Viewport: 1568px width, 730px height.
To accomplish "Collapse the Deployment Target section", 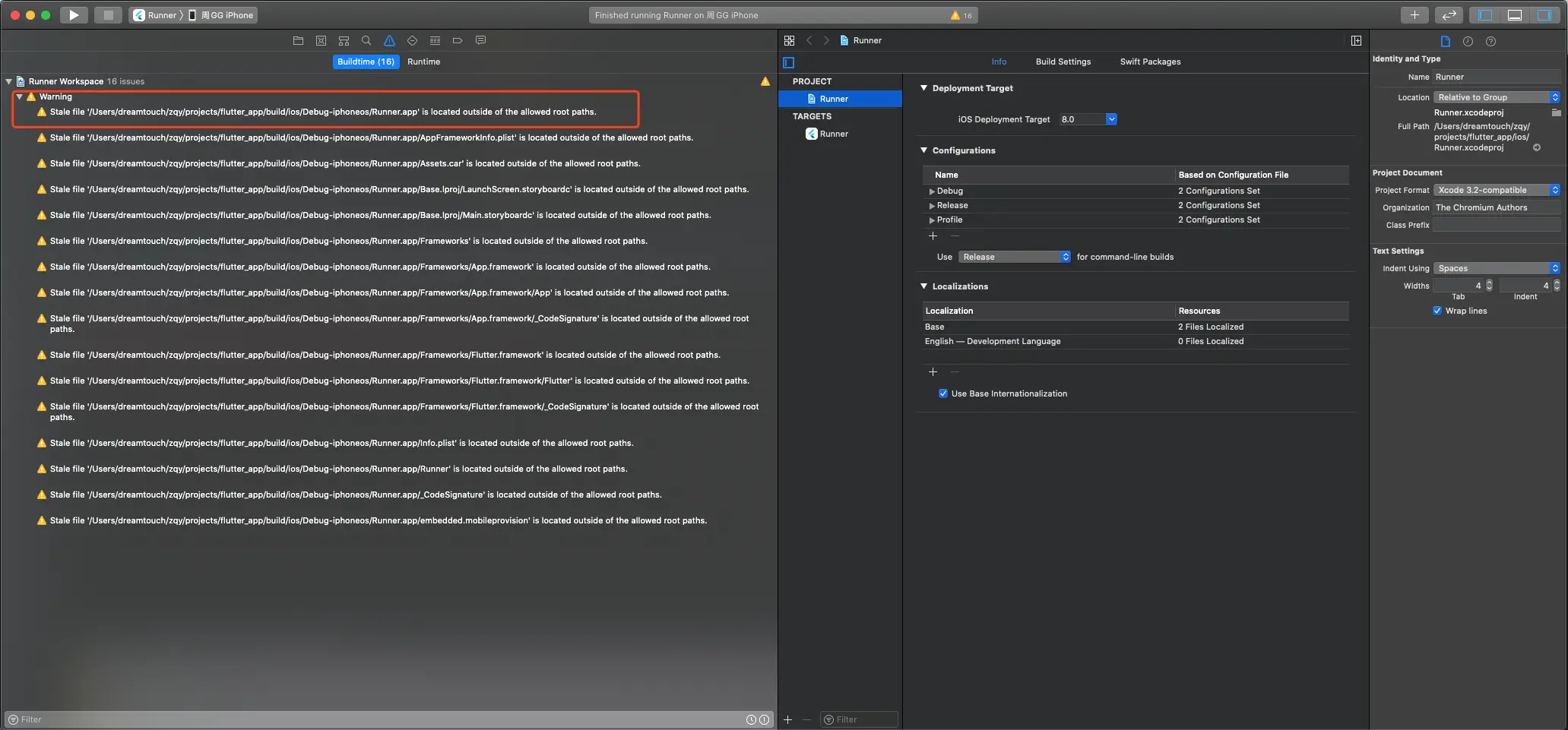I will [923, 88].
